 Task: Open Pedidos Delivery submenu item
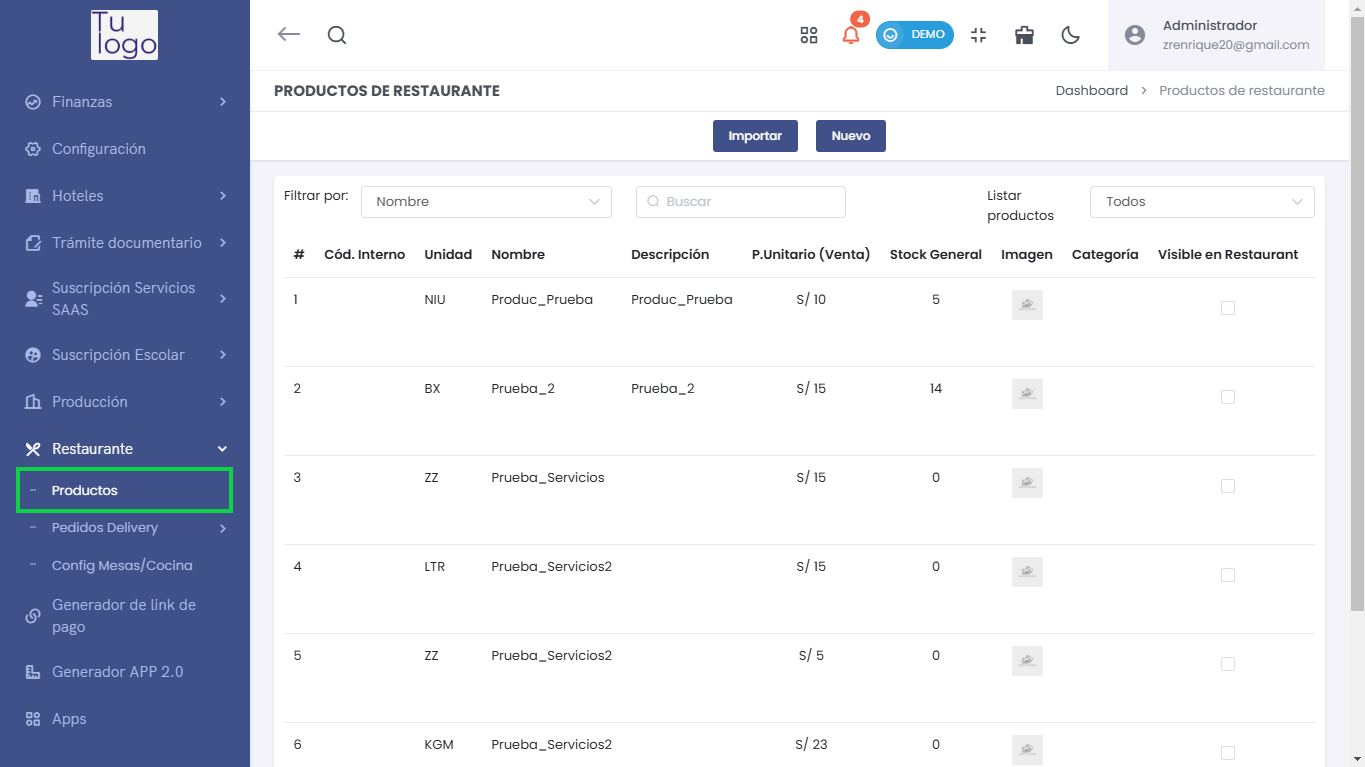pyautogui.click(x=105, y=528)
